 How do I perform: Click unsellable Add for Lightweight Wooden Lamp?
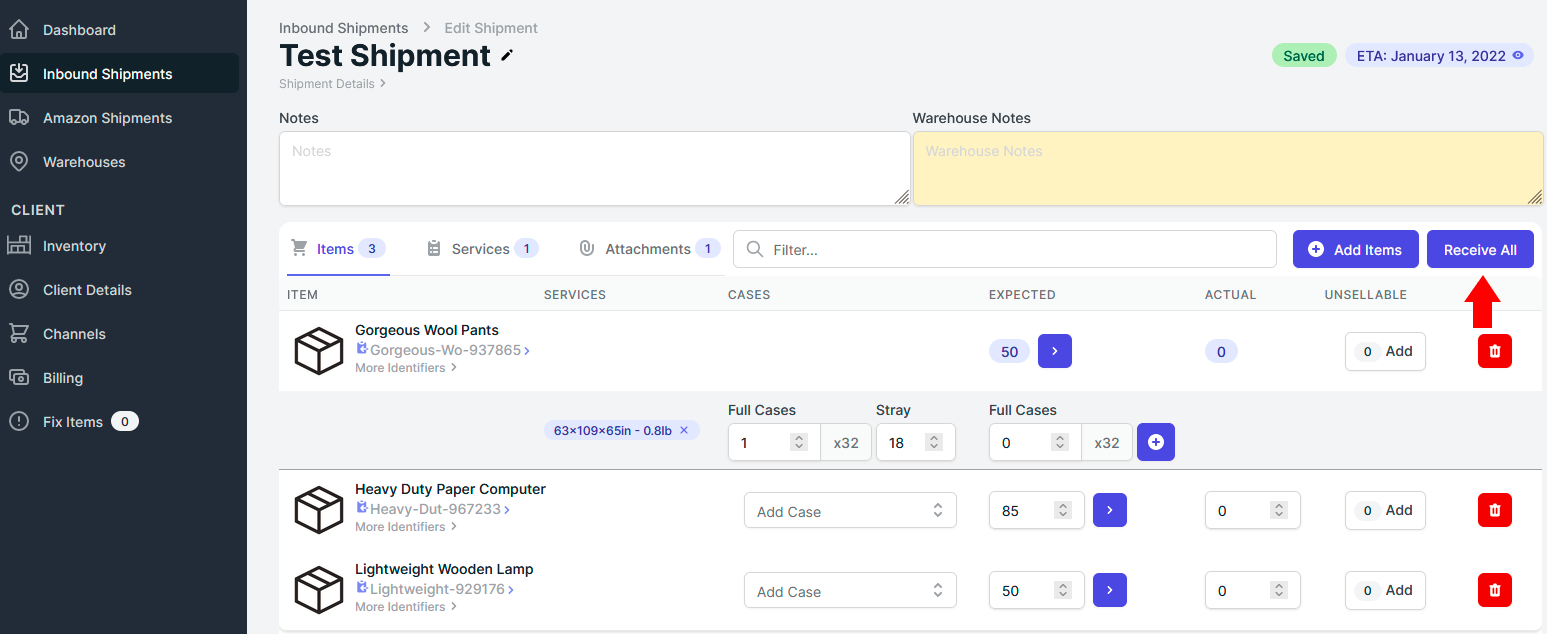point(1385,590)
